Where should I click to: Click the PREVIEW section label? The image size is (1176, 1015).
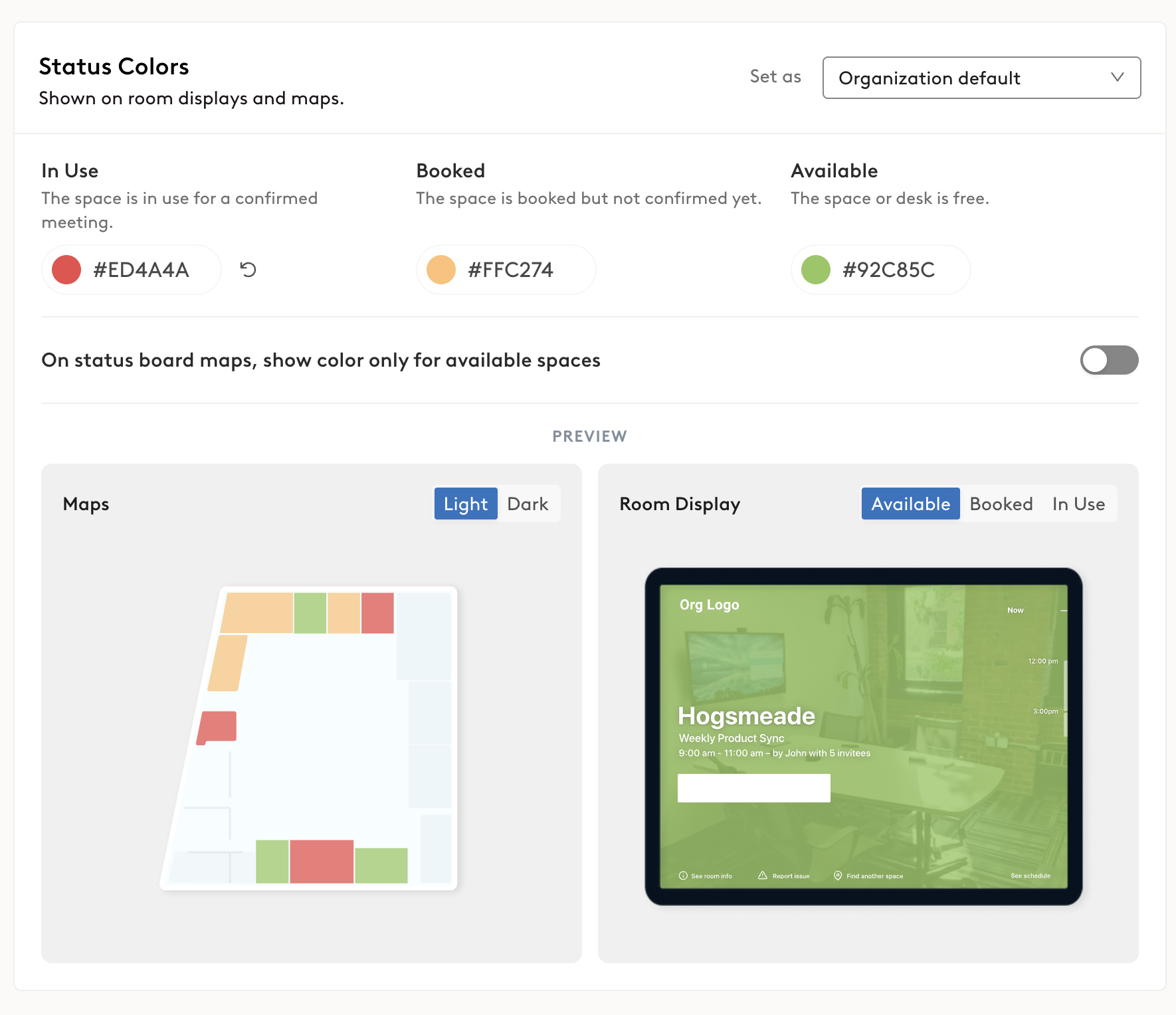click(590, 436)
